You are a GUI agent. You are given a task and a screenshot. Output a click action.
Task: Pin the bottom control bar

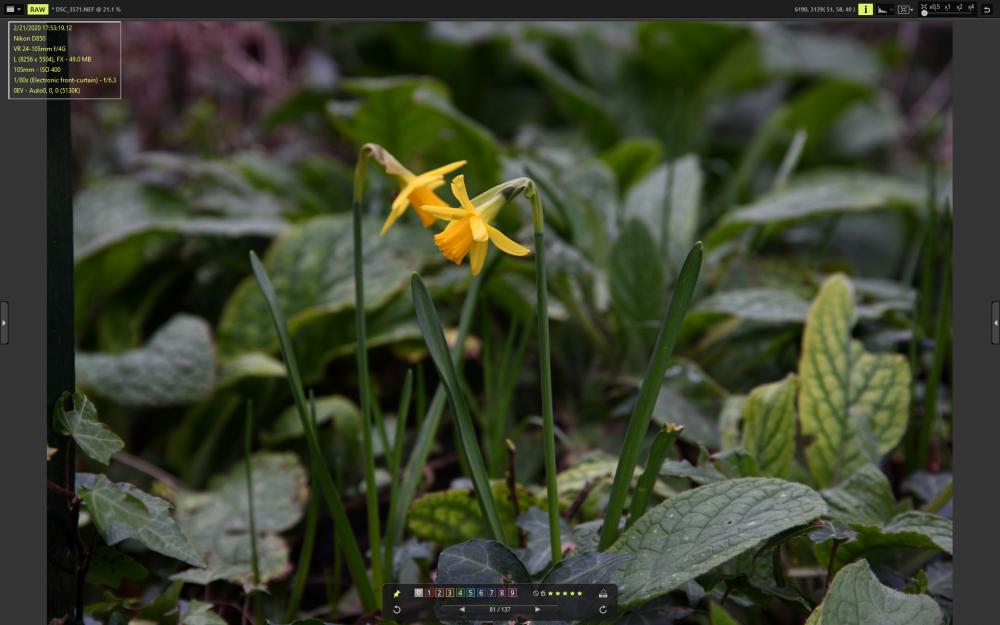(x=396, y=594)
